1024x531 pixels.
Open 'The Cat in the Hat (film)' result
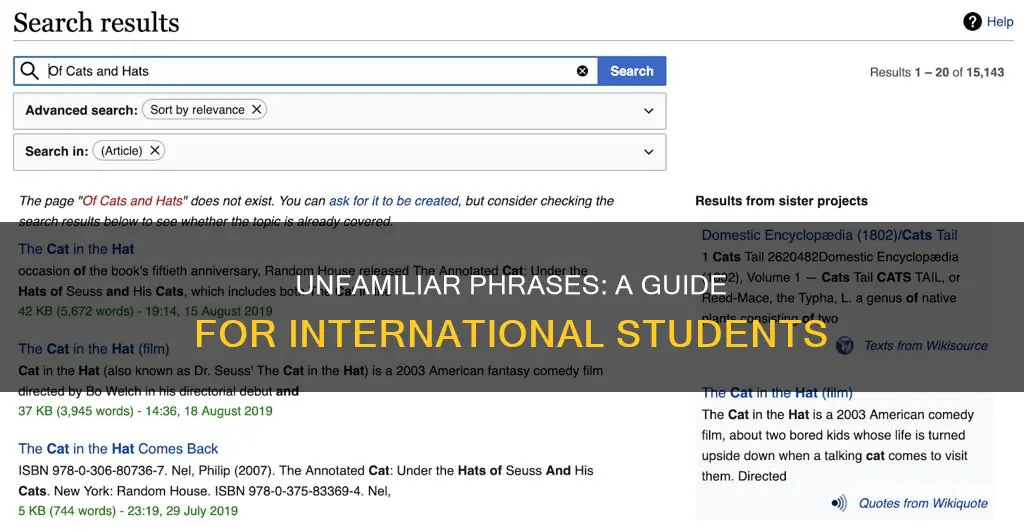pyautogui.click(x=94, y=349)
